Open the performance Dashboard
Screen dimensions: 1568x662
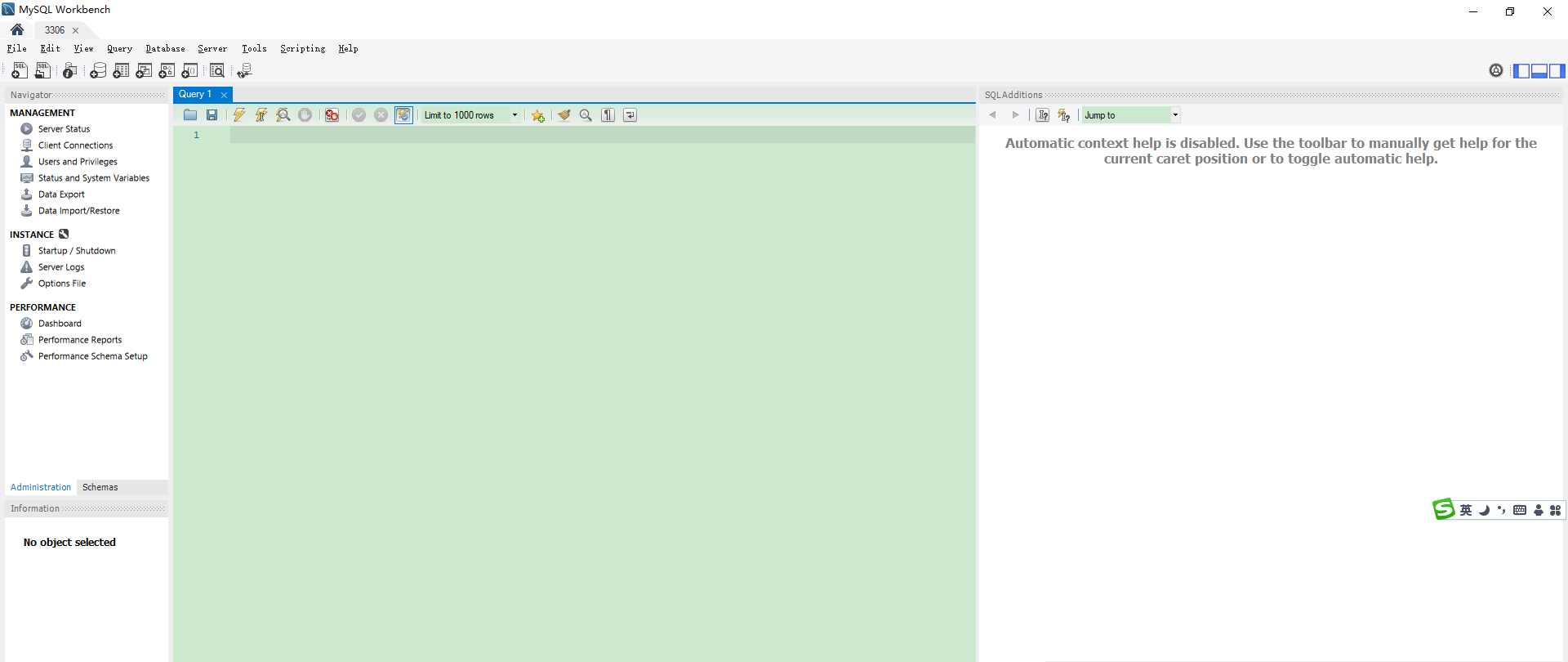(x=60, y=324)
